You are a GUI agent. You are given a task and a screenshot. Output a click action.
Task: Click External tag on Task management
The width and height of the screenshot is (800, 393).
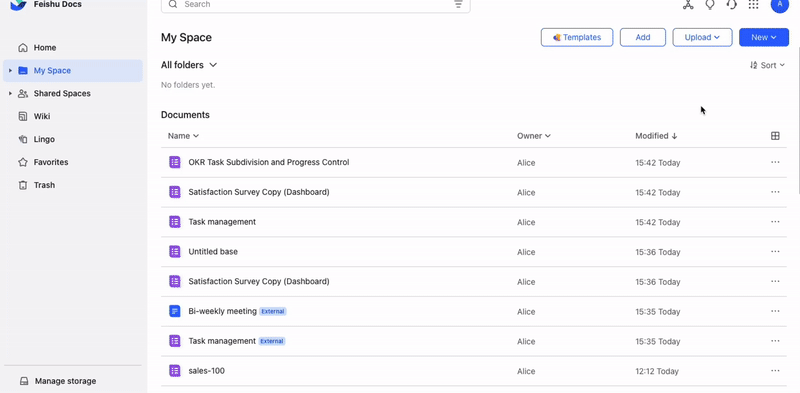pyautogui.click(x=271, y=341)
